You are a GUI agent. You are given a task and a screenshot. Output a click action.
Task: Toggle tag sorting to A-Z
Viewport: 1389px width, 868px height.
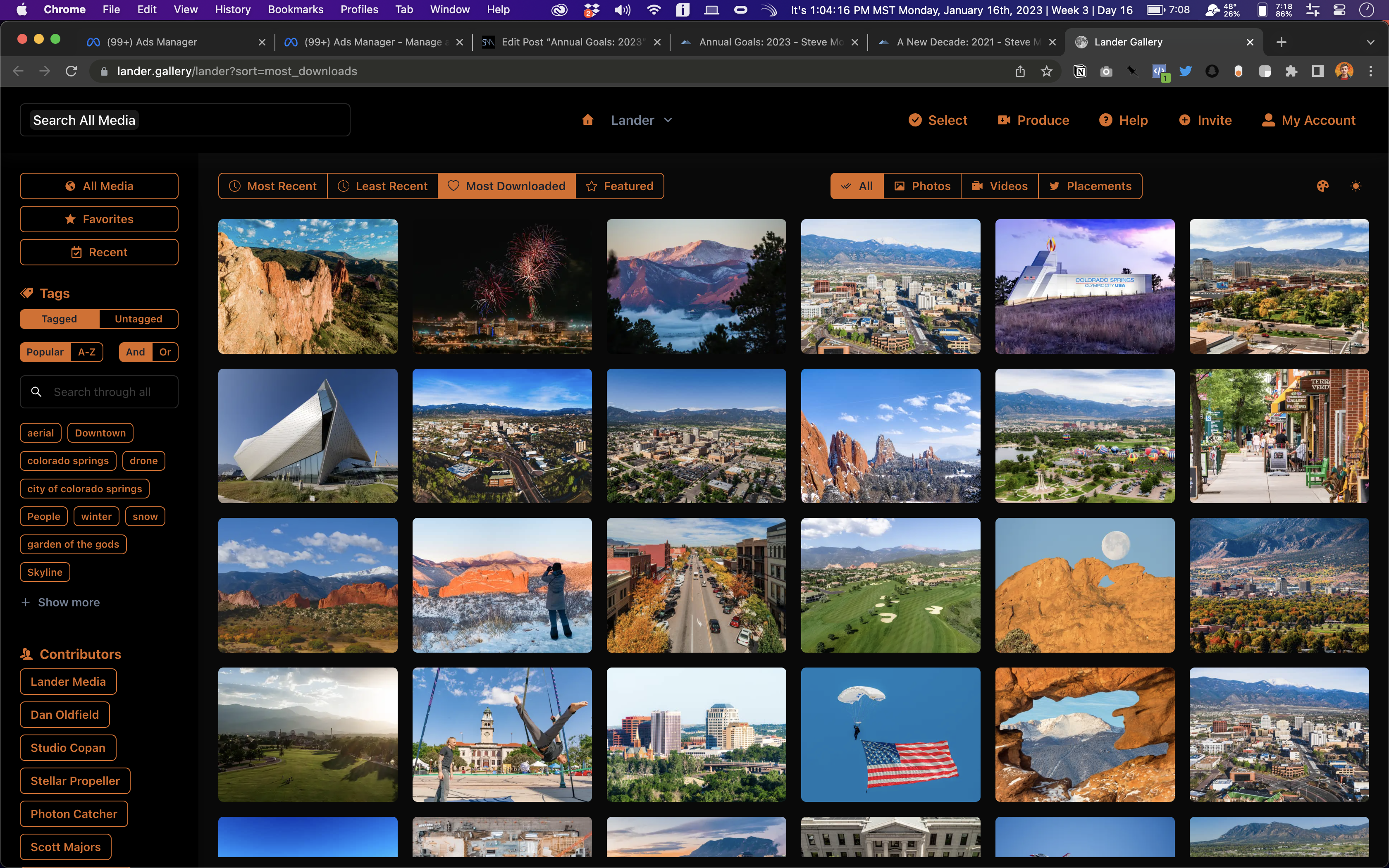87,352
